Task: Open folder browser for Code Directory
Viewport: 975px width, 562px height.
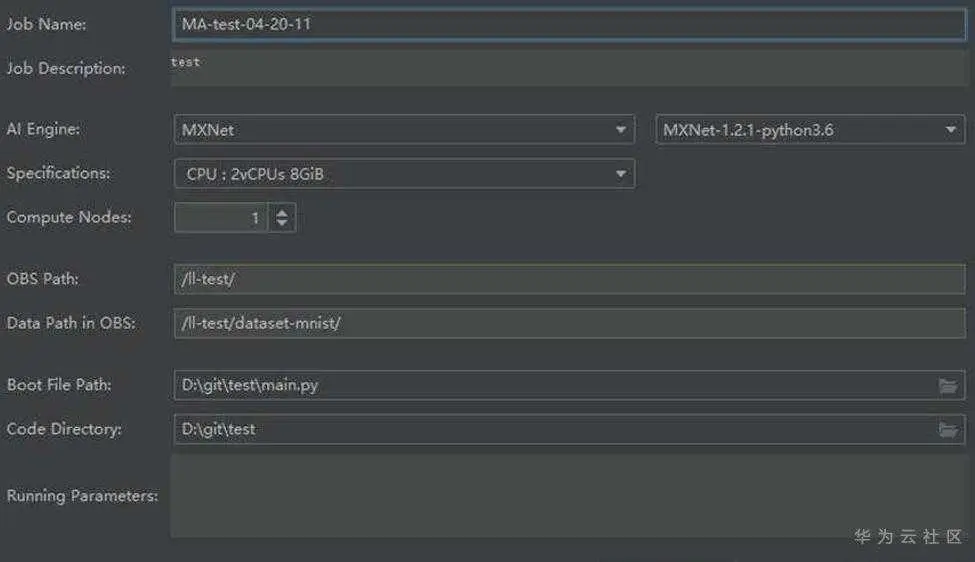Action: point(948,430)
